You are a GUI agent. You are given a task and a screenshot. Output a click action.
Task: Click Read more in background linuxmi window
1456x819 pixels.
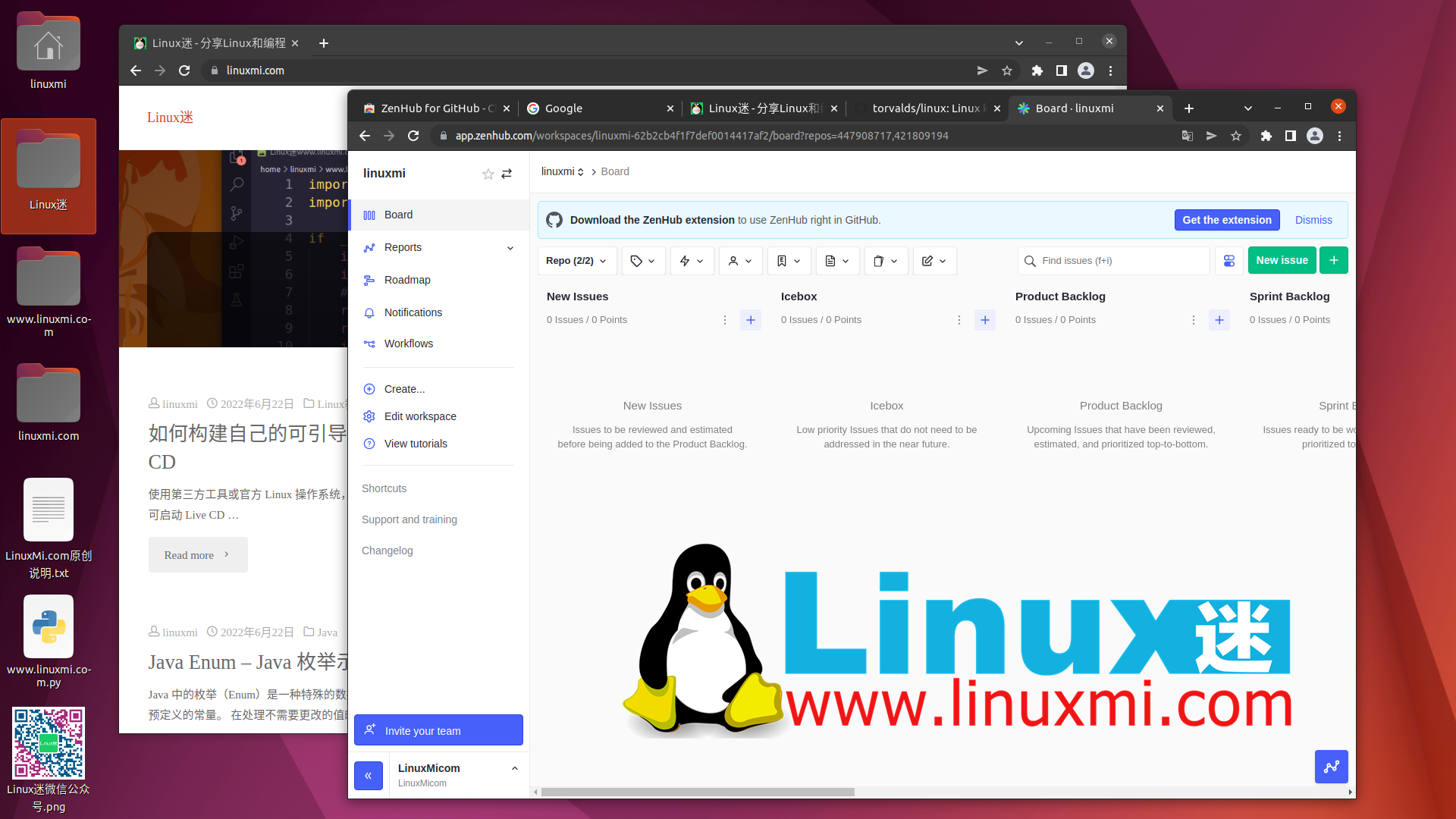pos(198,555)
